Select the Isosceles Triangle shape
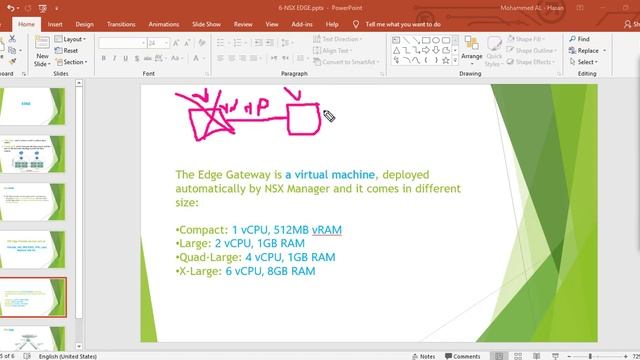Viewport: 640px width, 360px height. (x=396, y=50)
